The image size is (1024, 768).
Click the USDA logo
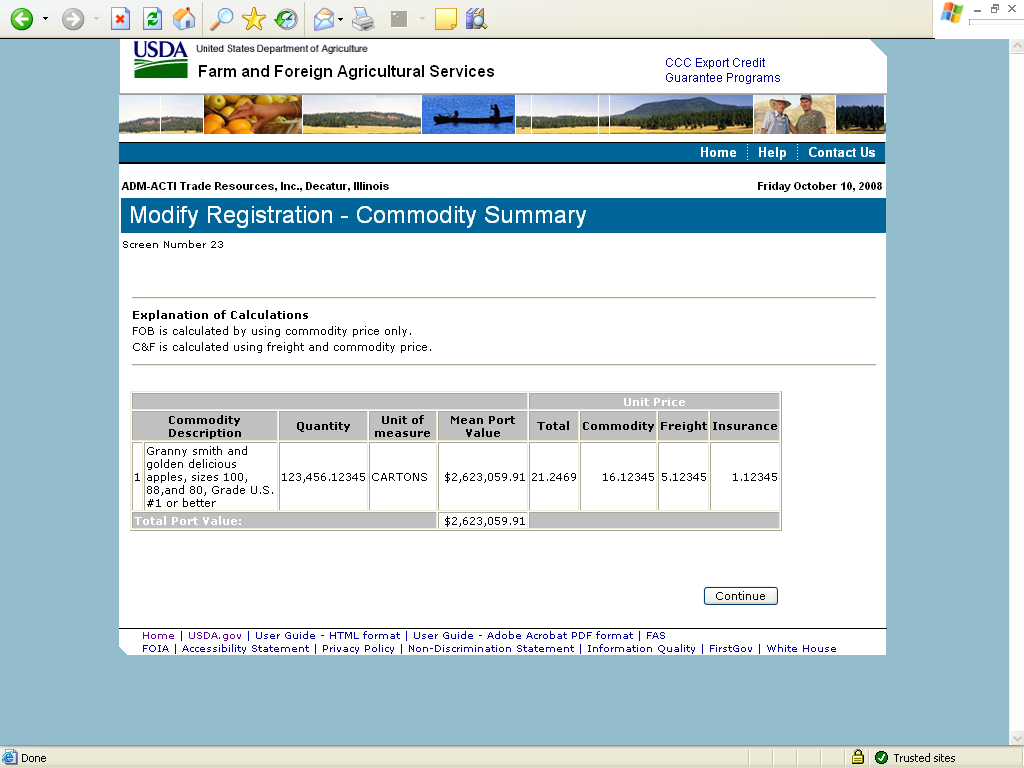pos(161,60)
